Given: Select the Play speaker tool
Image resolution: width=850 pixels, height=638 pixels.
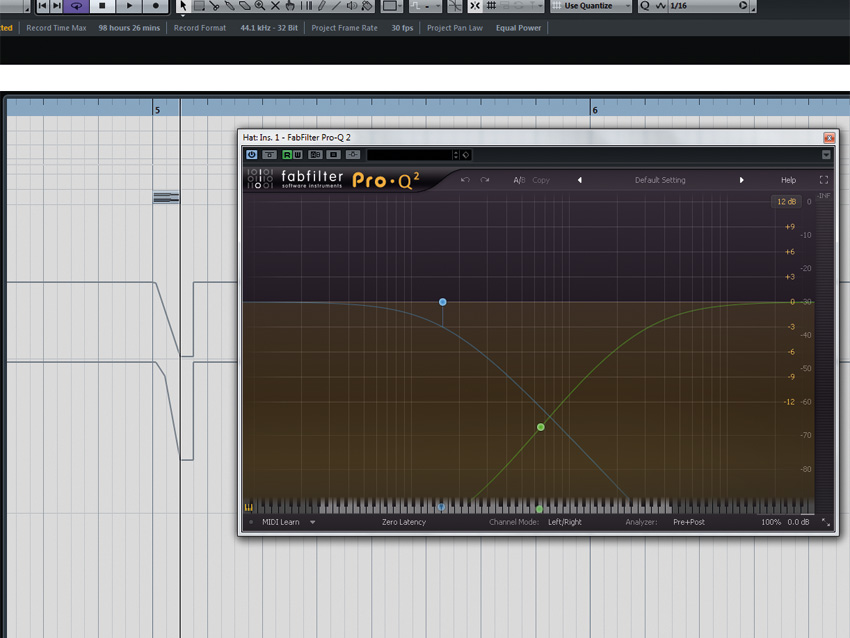Looking at the screenshot, I should click(352, 6).
